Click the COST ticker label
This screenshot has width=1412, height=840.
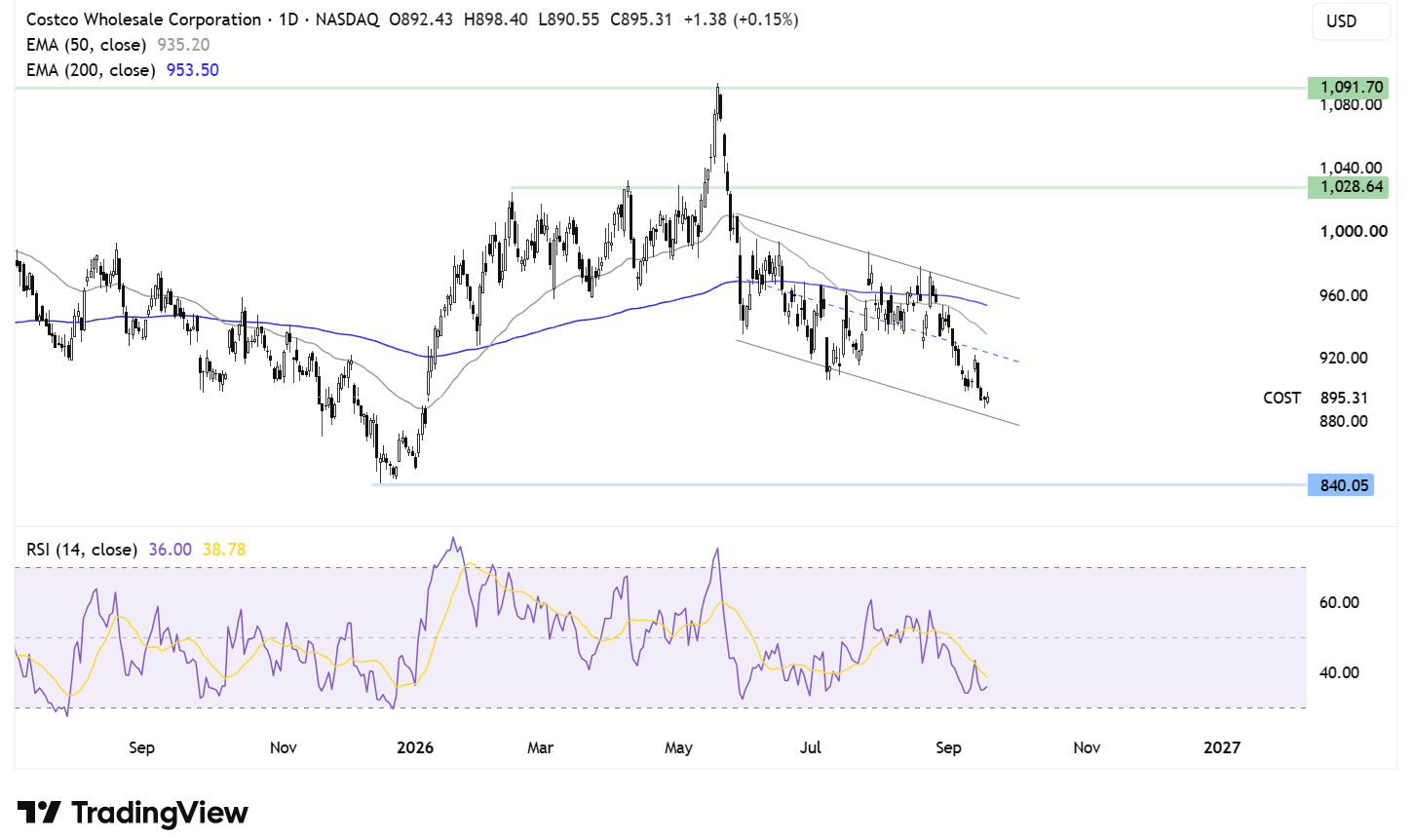1281,398
